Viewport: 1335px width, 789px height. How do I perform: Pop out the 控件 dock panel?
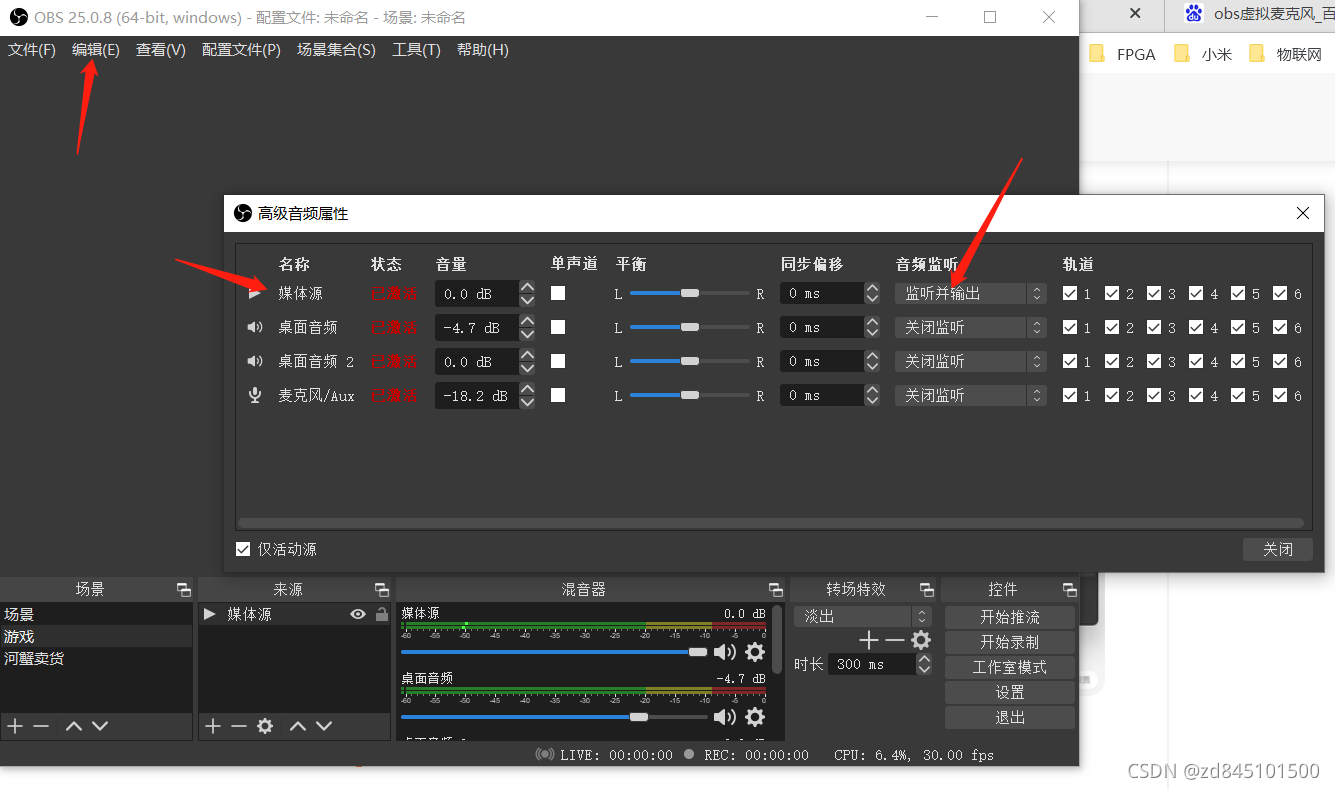click(1069, 590)
